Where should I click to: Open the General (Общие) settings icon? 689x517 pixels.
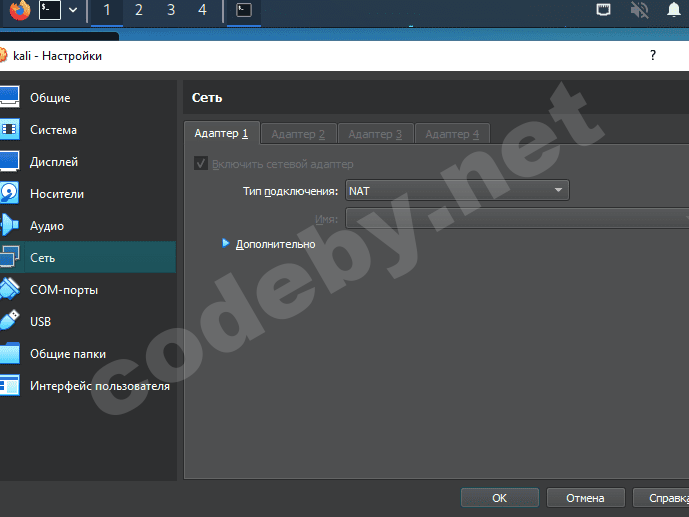[9, 97]
